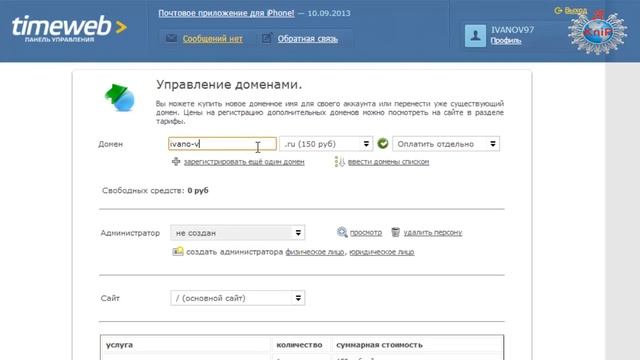Open the iPhone mail app news link

226,13
